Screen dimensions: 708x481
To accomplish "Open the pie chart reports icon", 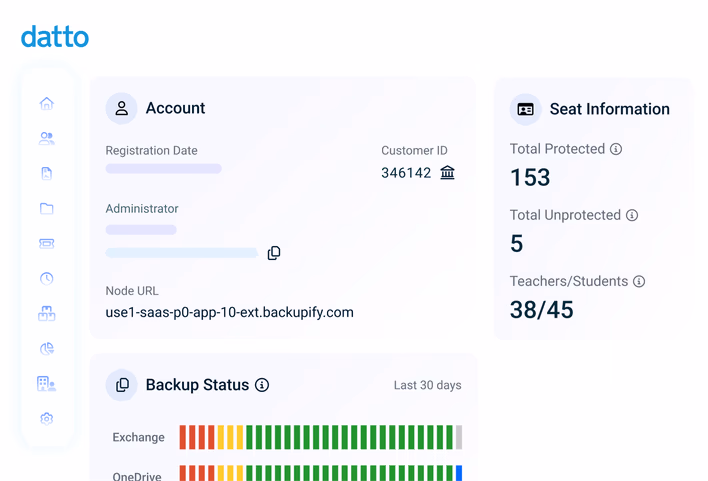I will (47, 348).
